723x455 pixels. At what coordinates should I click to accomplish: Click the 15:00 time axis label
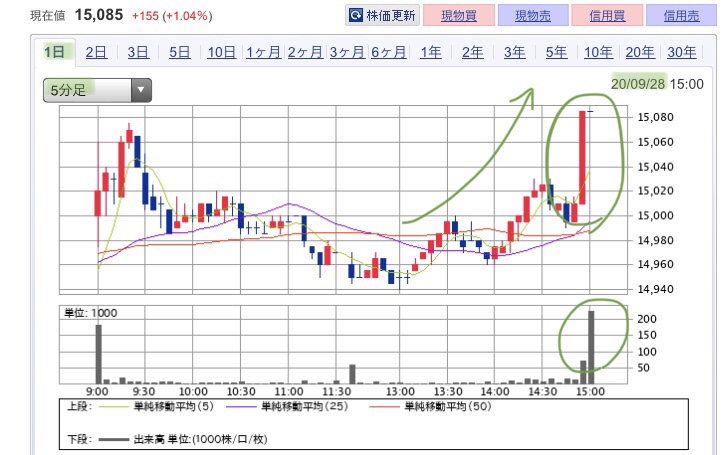[x=590, y=391]
